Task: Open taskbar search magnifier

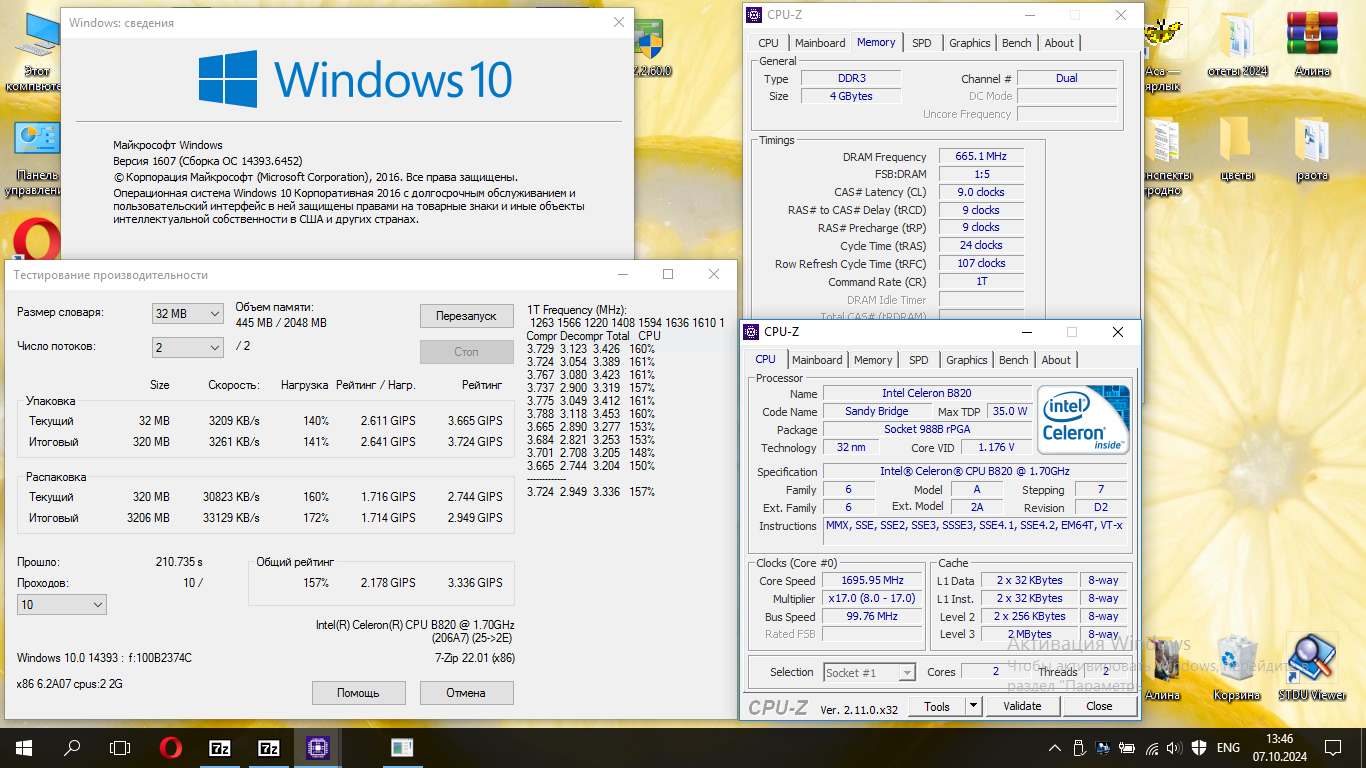Action: [x=72, y=747]
